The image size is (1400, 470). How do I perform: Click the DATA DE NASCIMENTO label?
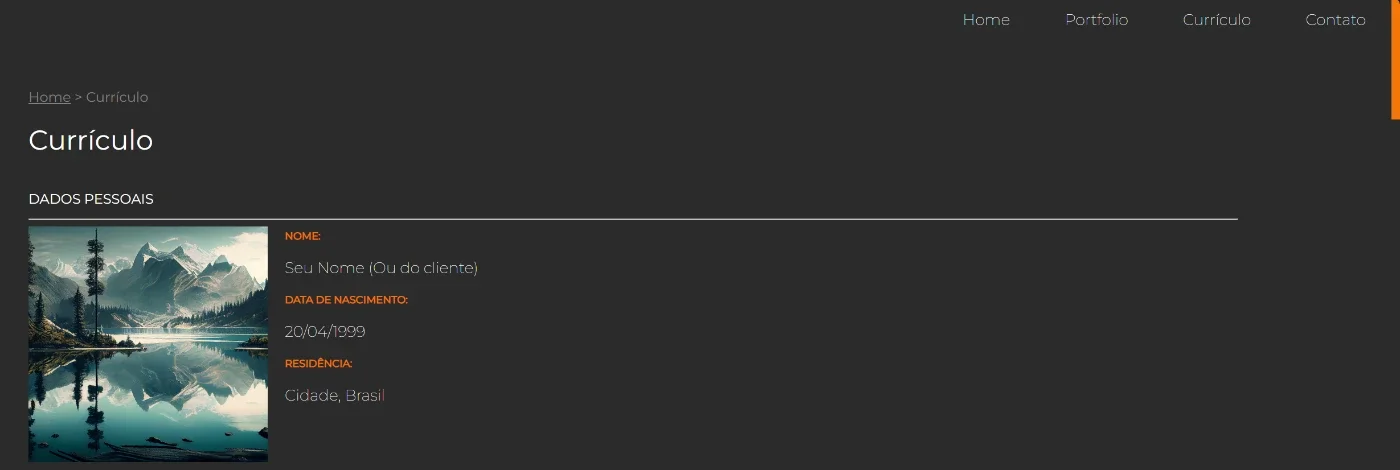[x=346, y=300]
